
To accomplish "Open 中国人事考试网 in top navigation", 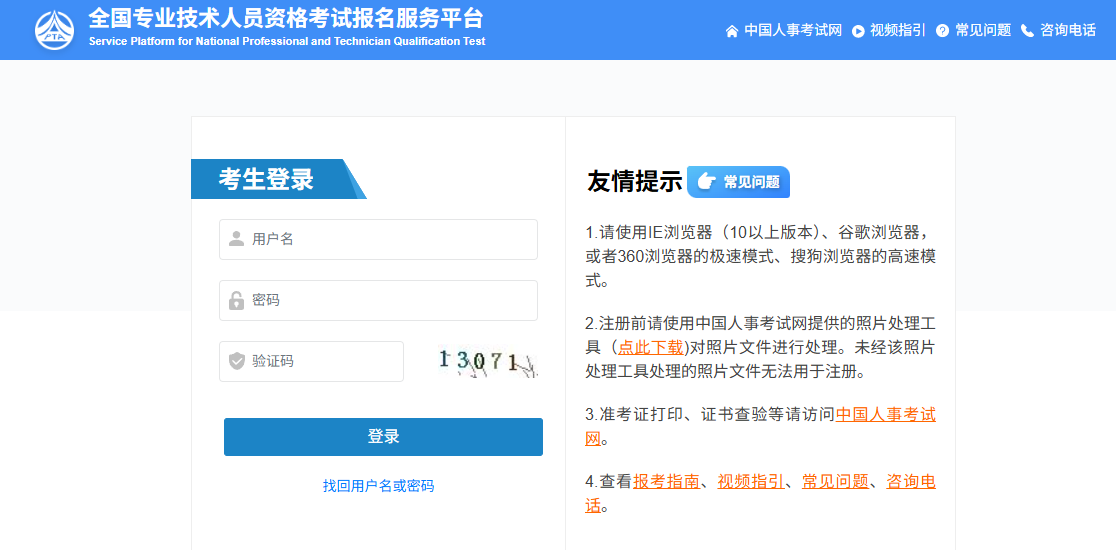I will [793, 30].
